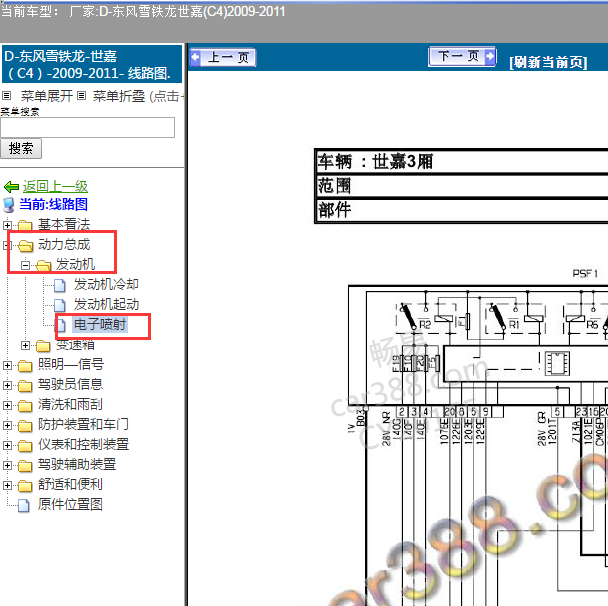This screenshot has width=608, height=606.
Task: Expand the 防护装置和车门 folder node
Action: click(x=7, y=425)
